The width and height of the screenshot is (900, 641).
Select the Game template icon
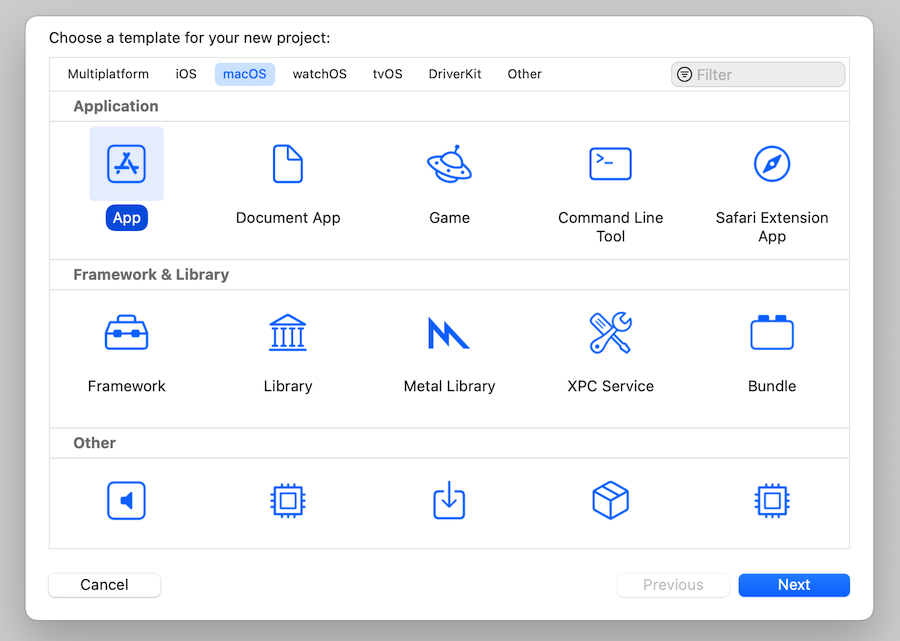pyautogui.click(x=449, y=164)
